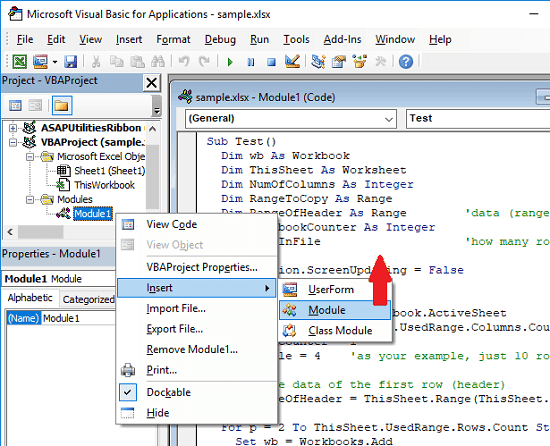Open the Help menu

(440, 39)
